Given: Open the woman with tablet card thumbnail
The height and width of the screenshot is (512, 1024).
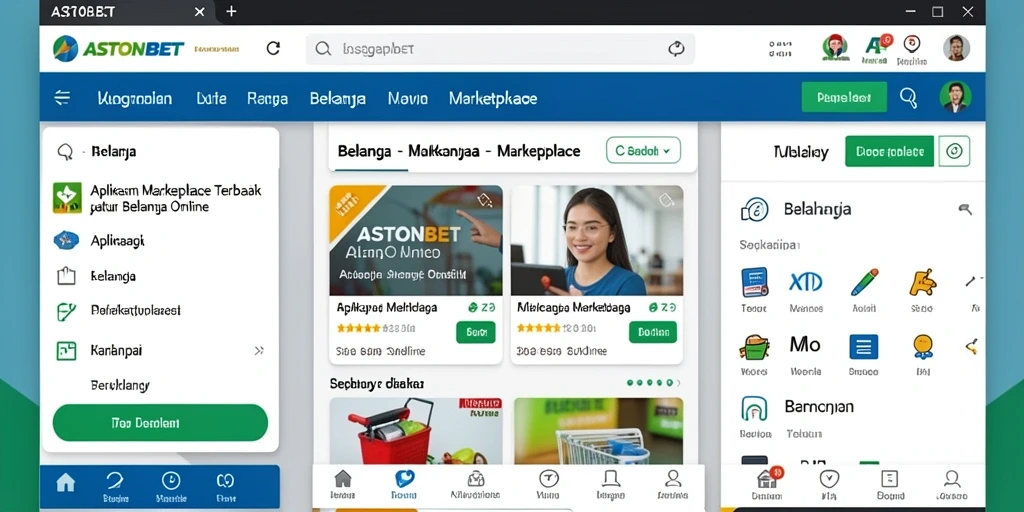Looking at the screenshot, I should (597, 240).
